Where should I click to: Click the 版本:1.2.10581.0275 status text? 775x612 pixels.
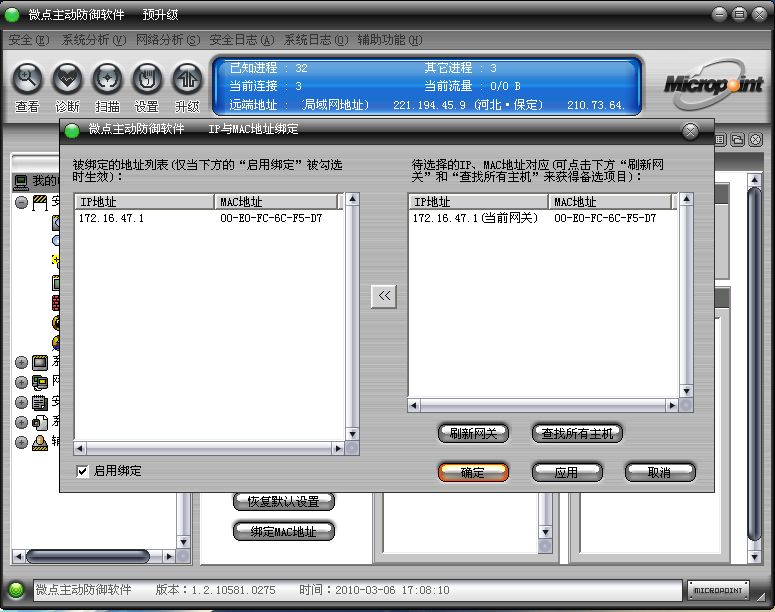pos(215,590)
